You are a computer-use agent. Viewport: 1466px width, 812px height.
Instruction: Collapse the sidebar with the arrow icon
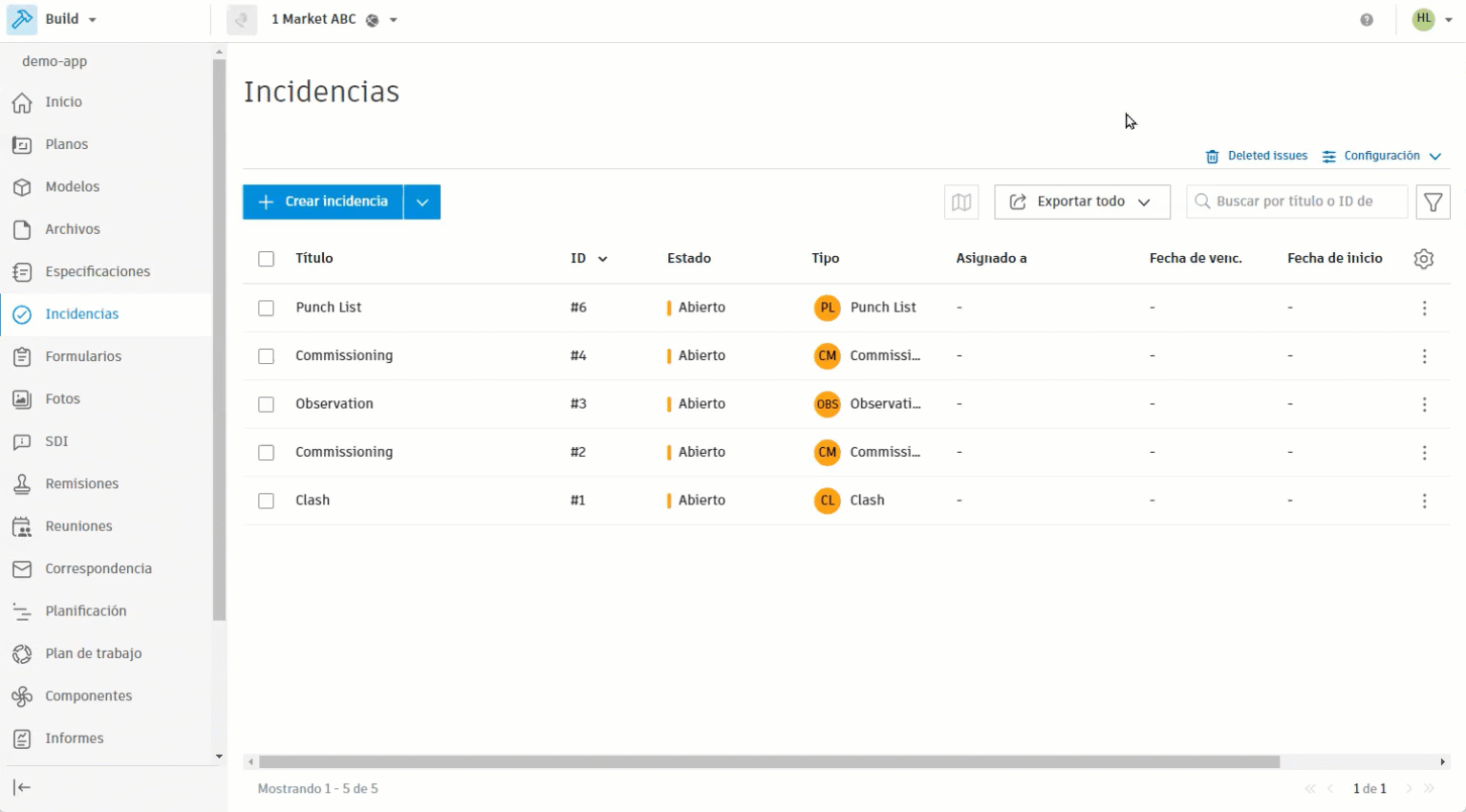pos(22,787)
